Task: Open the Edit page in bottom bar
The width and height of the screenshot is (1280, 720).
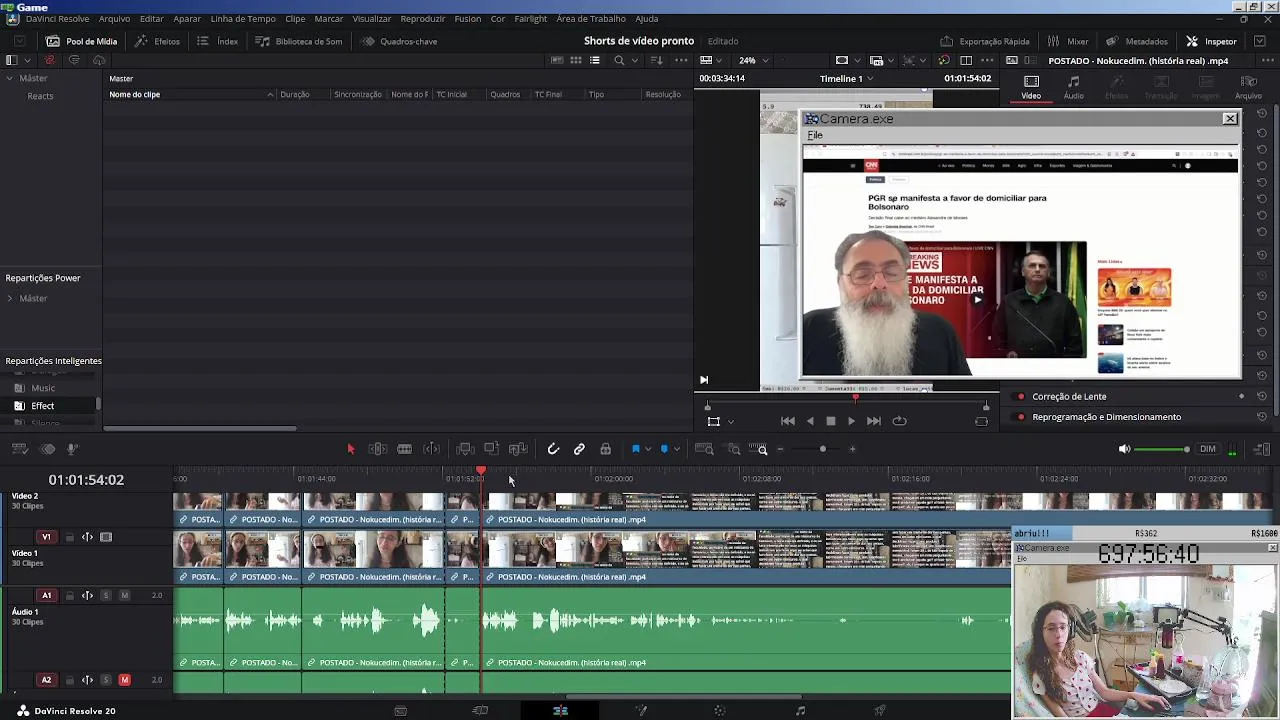Action: pyautogui.click(x=560, y=711)
